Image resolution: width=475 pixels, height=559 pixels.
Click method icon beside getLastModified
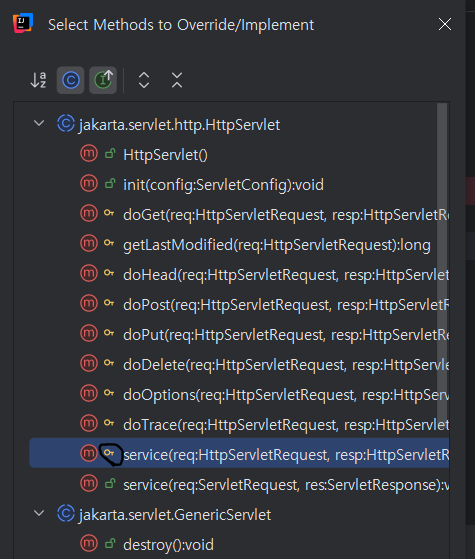[x=89, y=243]
